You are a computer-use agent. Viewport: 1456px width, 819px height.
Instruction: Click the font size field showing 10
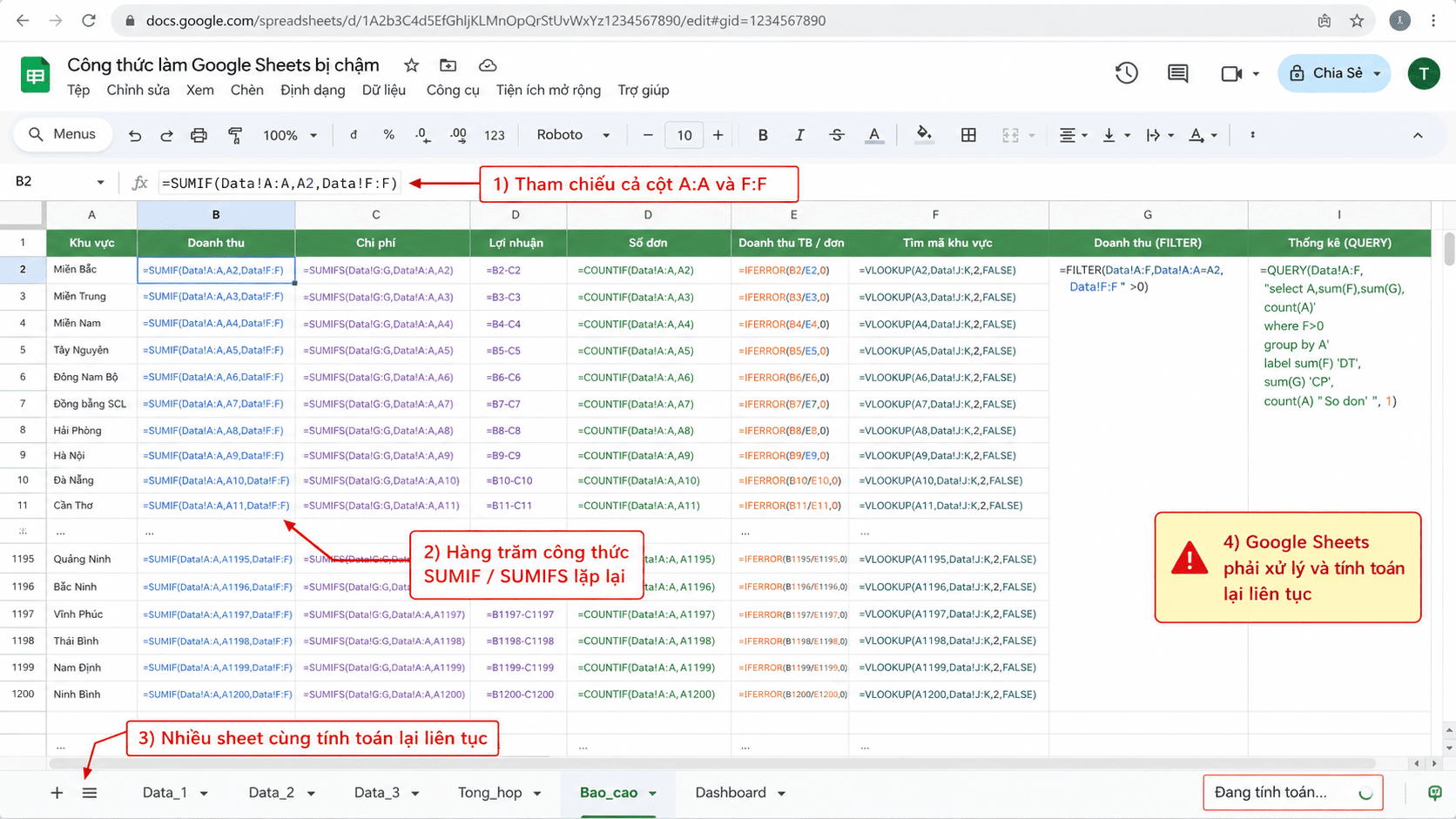point(684,135)
